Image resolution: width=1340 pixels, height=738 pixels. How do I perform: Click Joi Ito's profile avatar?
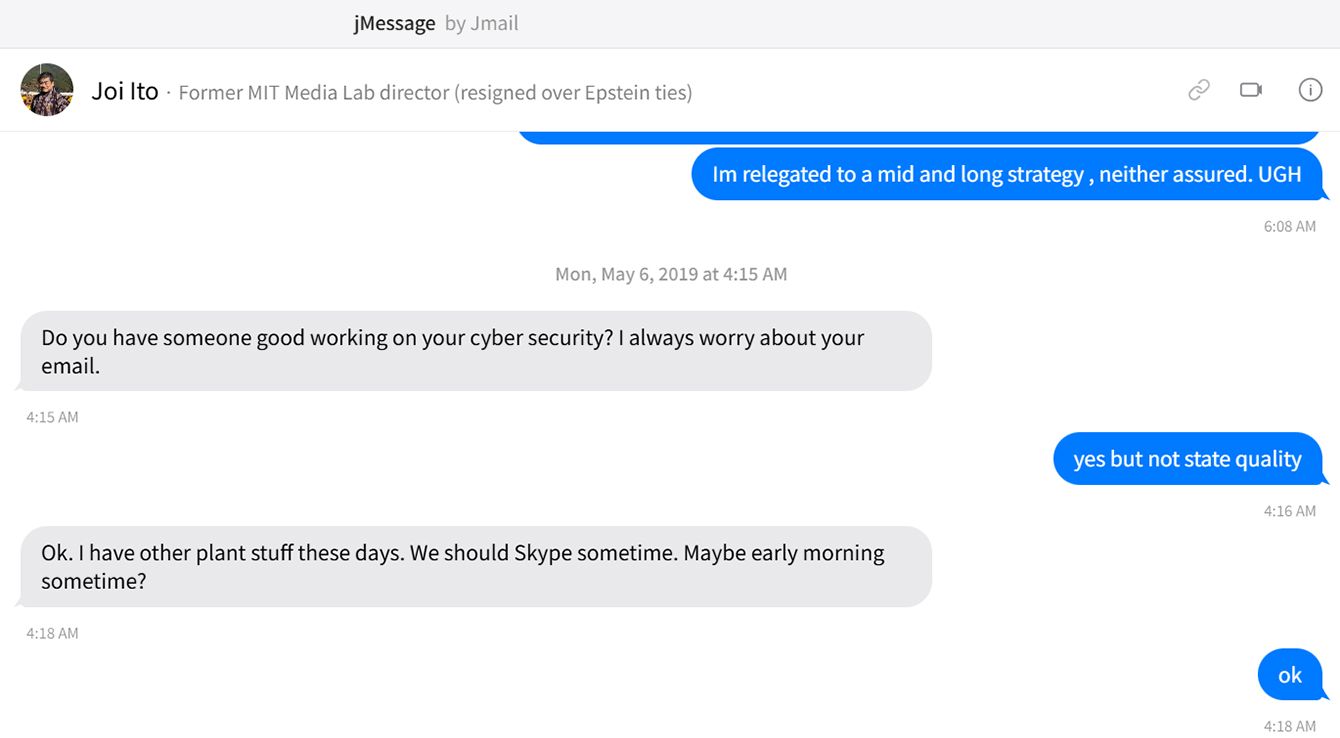(47, 90)
